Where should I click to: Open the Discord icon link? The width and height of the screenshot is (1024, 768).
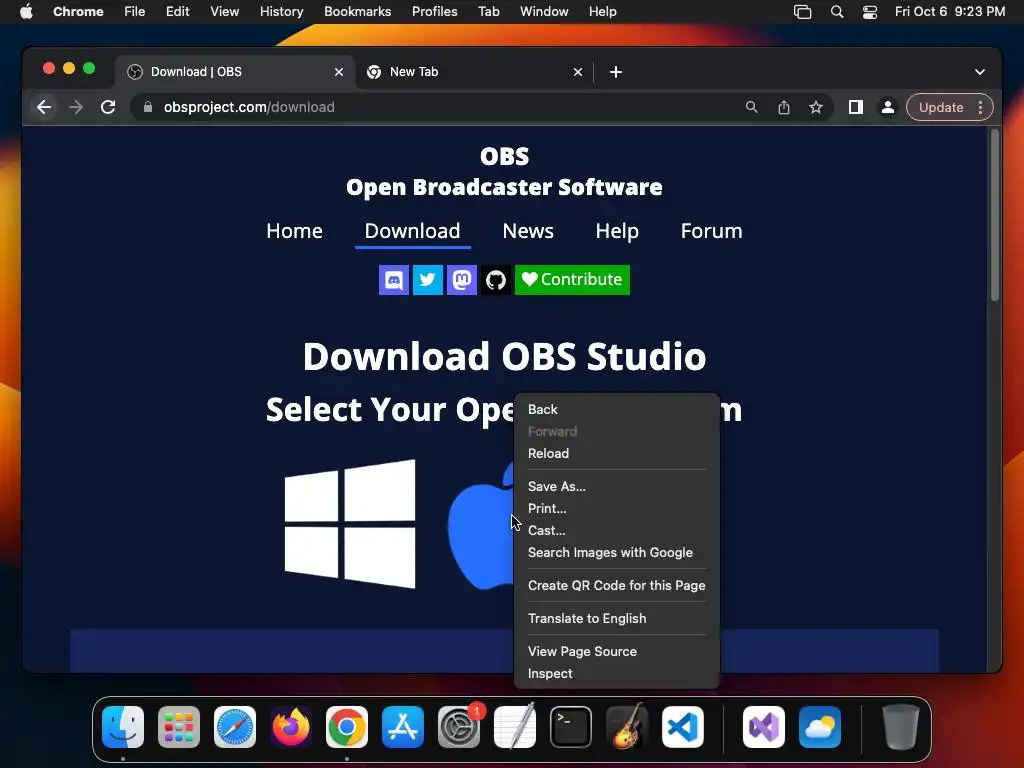tap(394, 280)
